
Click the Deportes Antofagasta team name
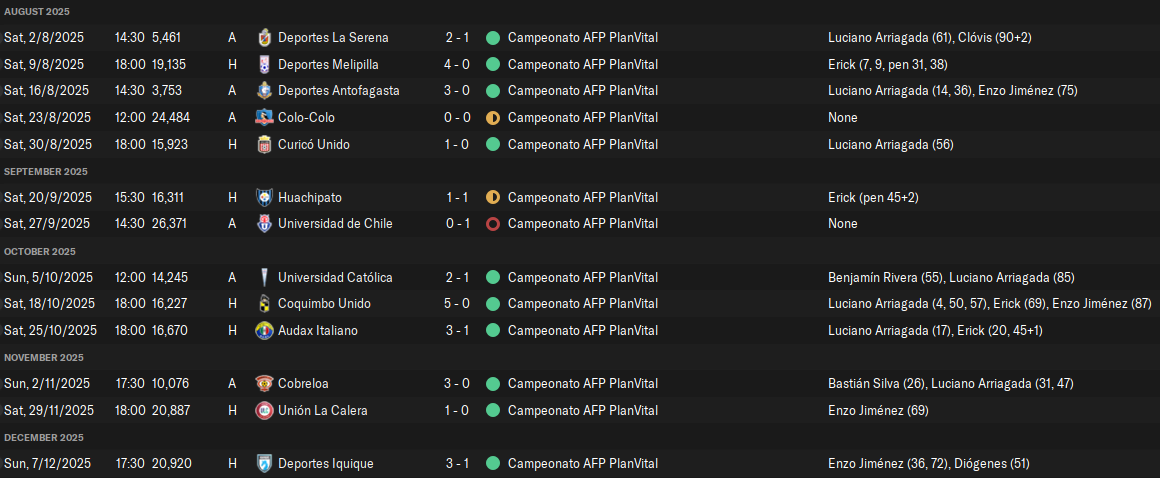(x=338, y=90)
